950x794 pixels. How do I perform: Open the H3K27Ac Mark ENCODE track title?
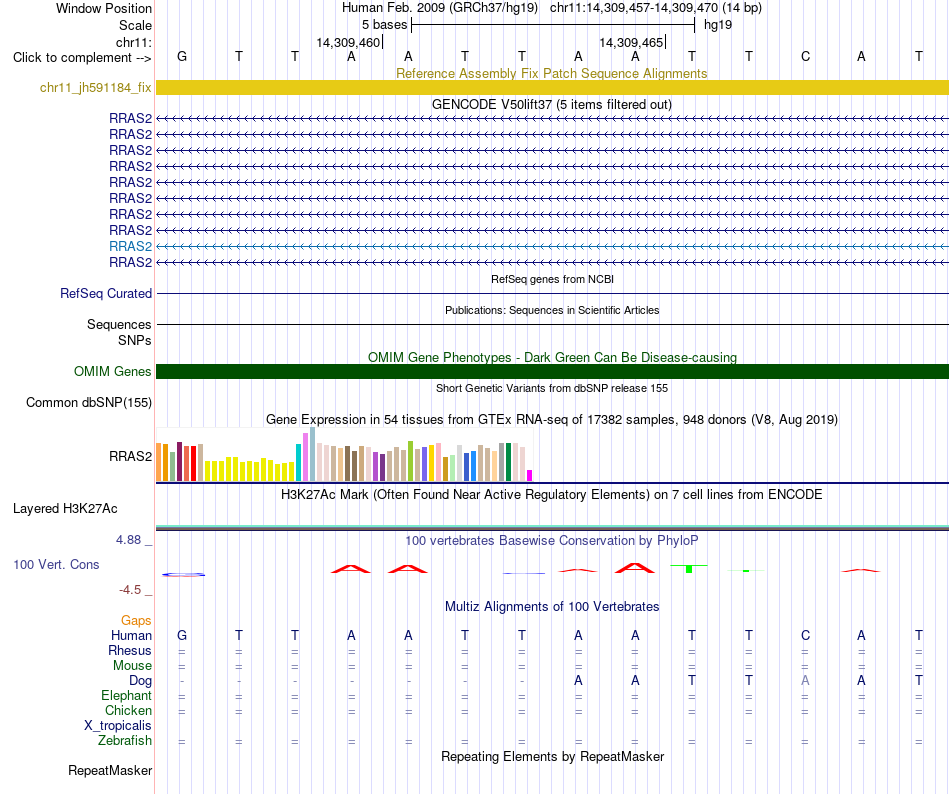coord(551,495)
